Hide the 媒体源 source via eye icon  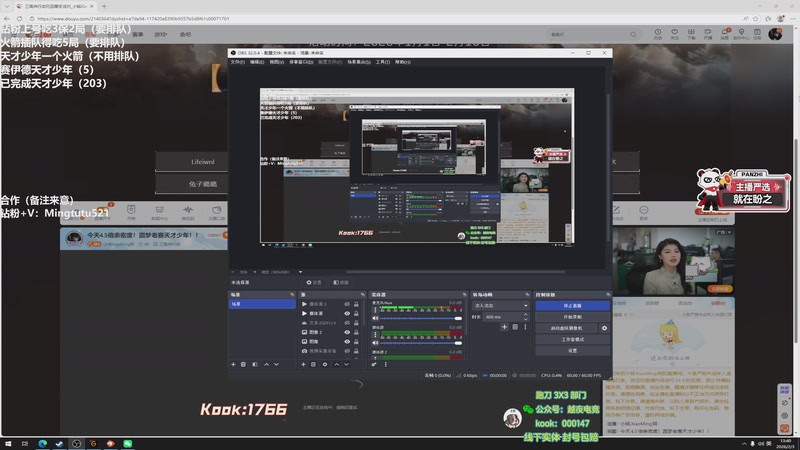click(347, 313)
